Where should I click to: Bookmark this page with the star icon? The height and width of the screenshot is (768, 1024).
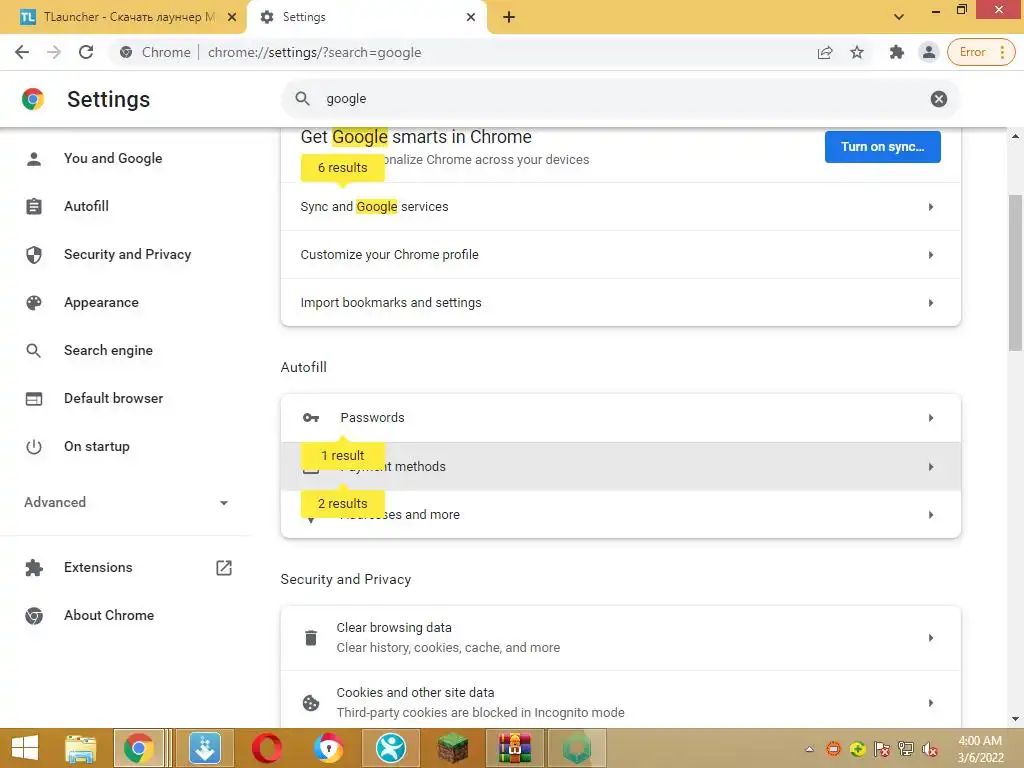click(x=857, y=52)
